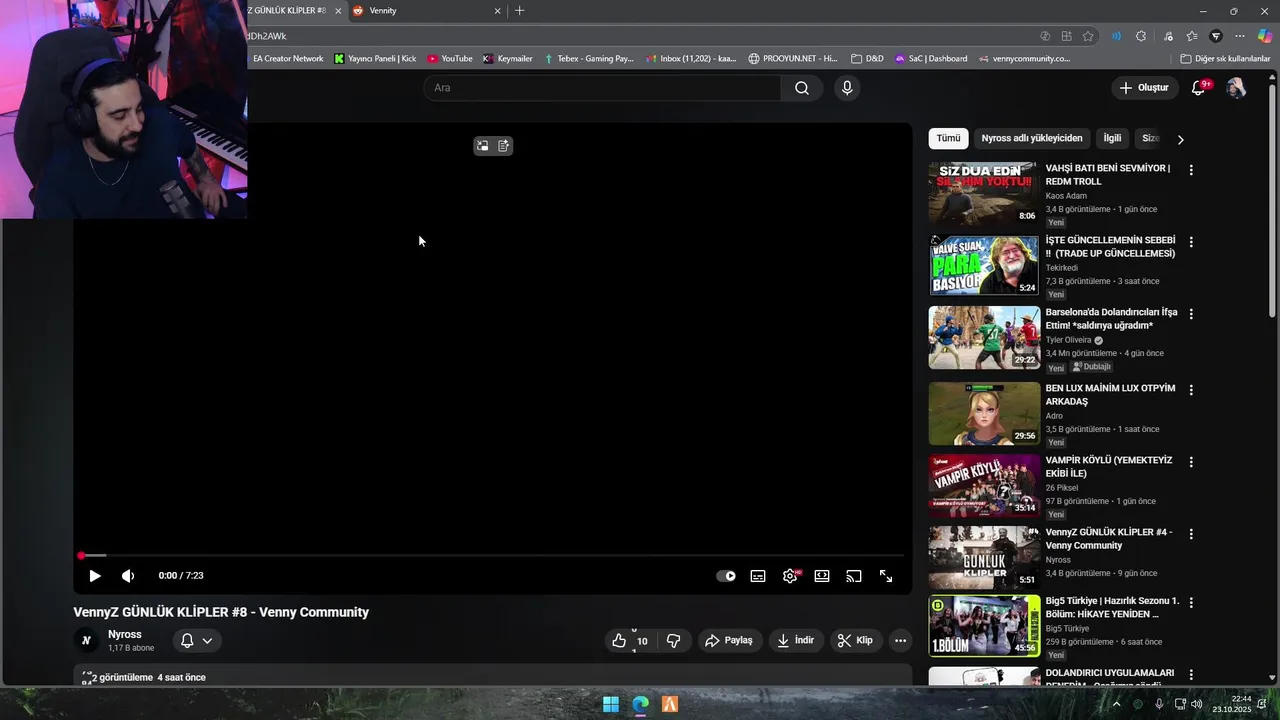
Task: Expand the subscription notification bell dropdown
Action: point(196,641)
